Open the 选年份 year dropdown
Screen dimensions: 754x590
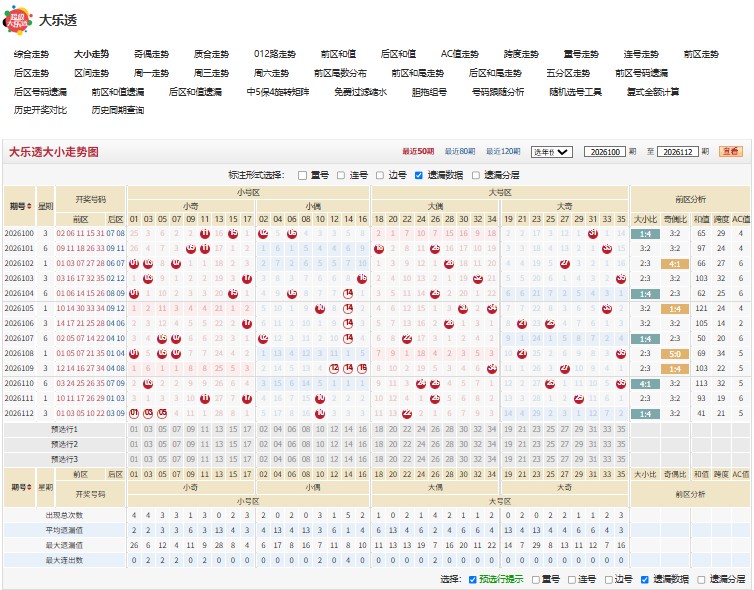pyautogui.click(x=552, y=152)
